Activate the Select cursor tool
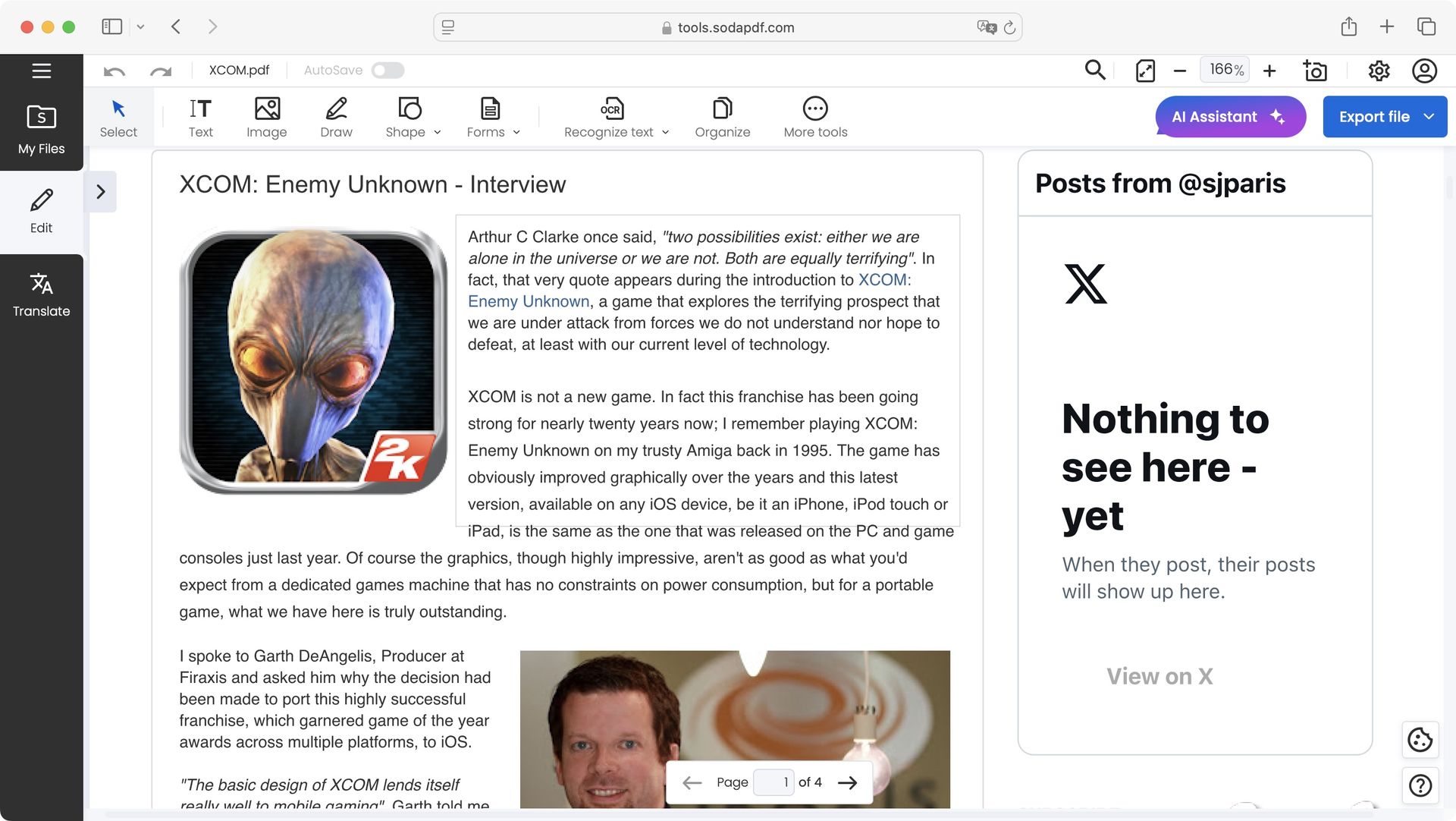1456x821 pixels. [x=118, y=115]
